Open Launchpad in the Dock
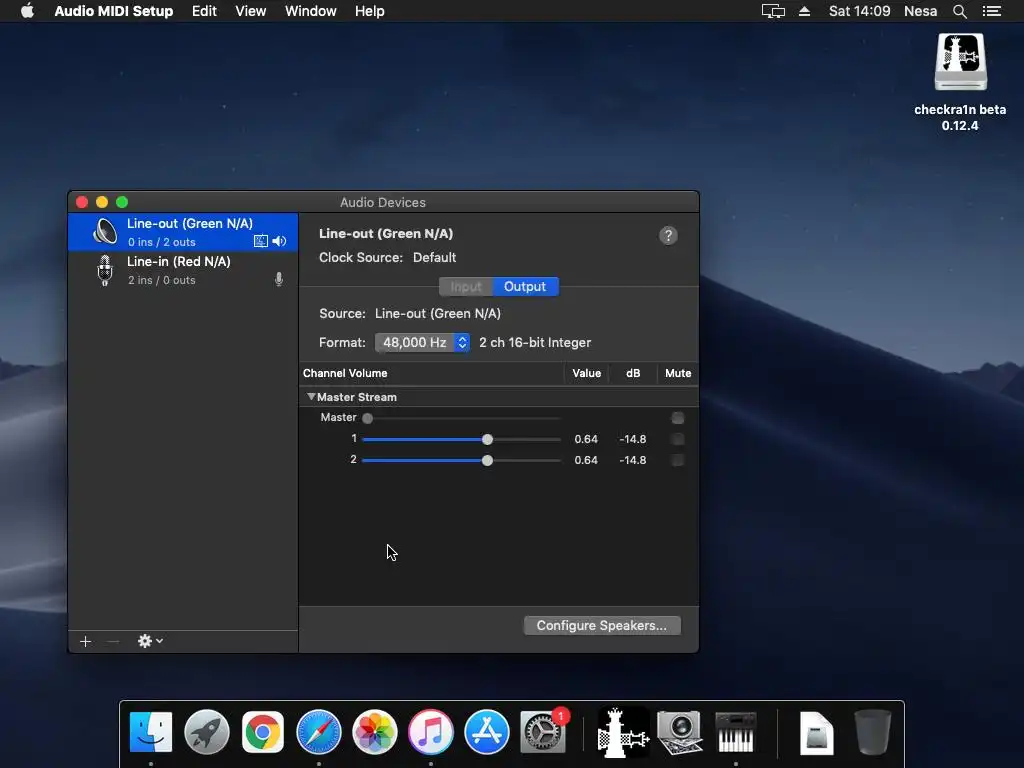Screen dimensions: 1024x768 pos(206,732)
